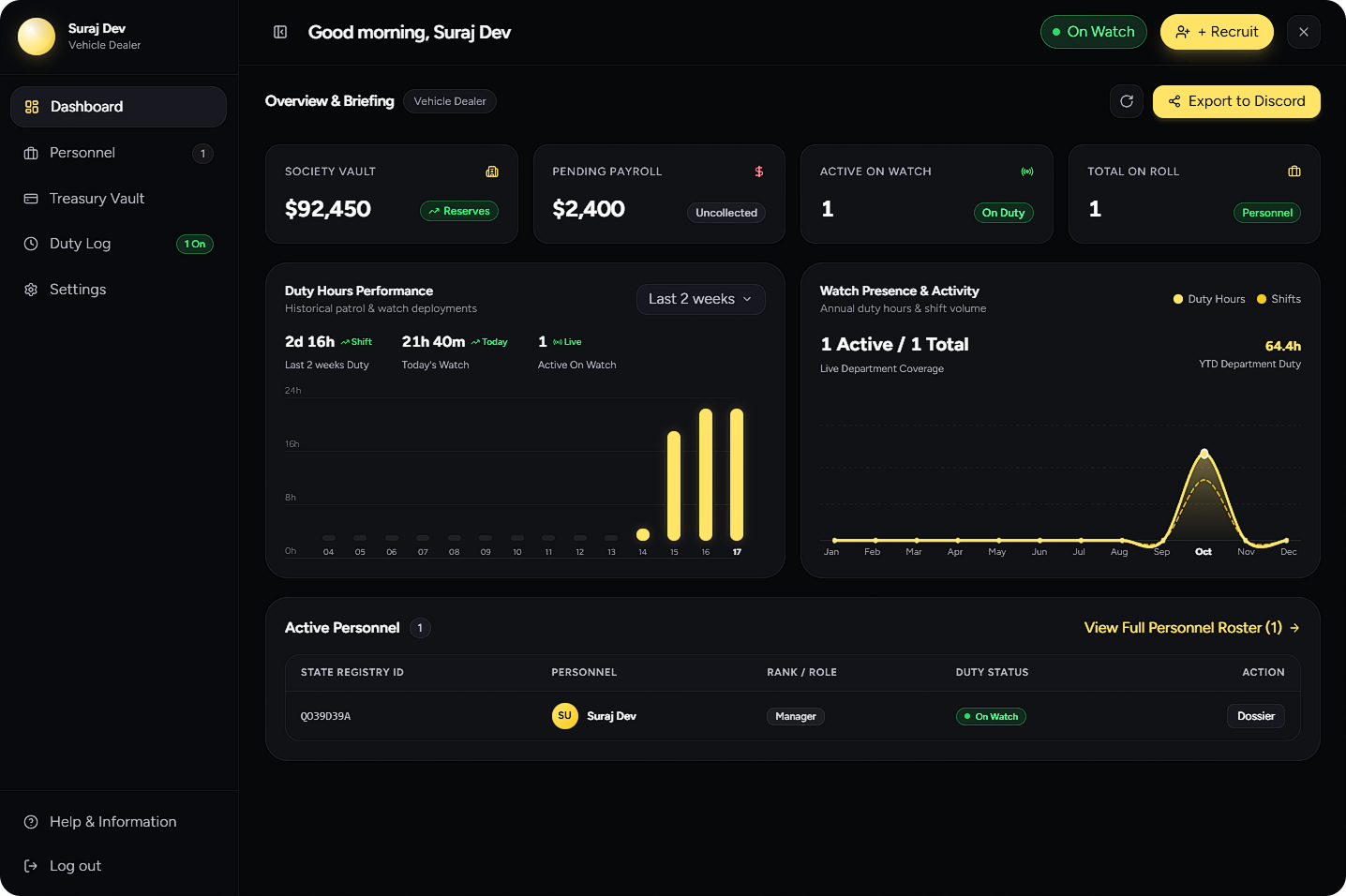Click the Manager rank badge
The width and height of the screenshot is (1346, 896).
pos(796,716)
